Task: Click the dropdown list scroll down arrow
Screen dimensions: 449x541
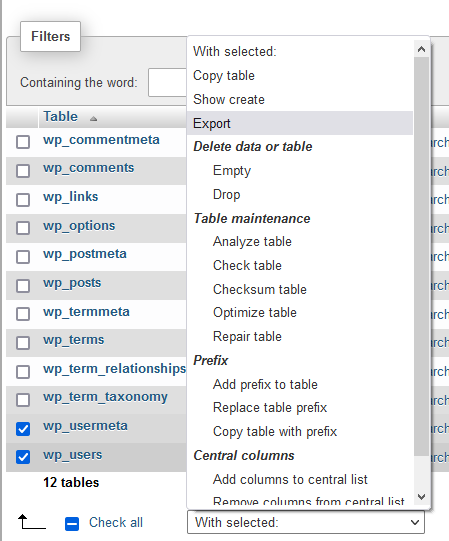Action: pyautogui.click(x=421, y=496)
